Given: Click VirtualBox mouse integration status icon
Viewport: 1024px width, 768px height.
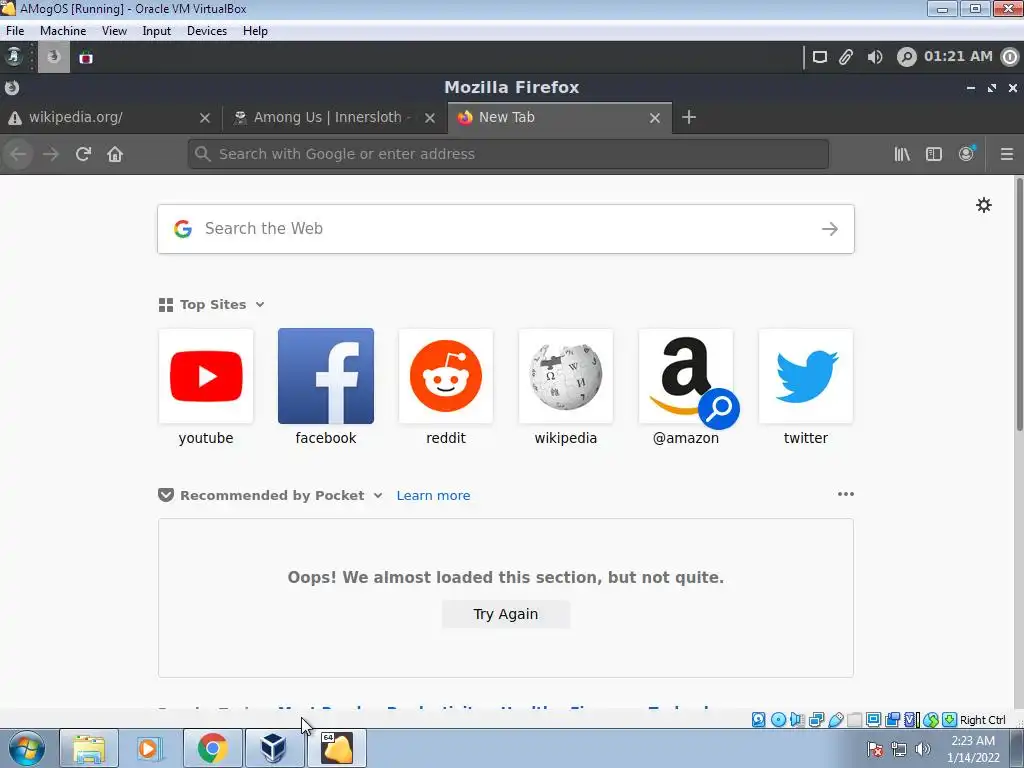Looking at the screenshot, I should 931,720.
